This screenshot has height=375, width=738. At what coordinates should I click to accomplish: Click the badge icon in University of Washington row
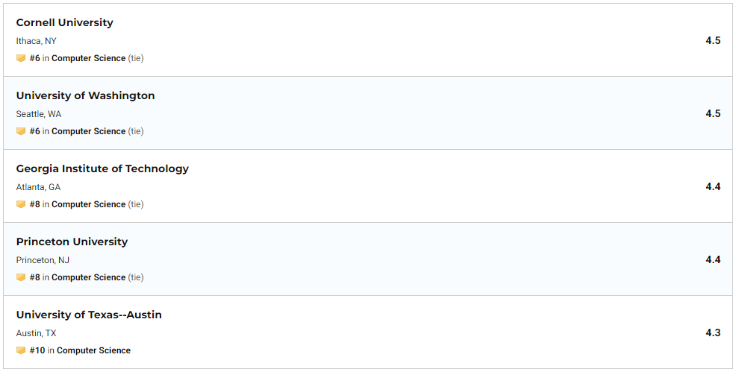(x=21, y=131)
